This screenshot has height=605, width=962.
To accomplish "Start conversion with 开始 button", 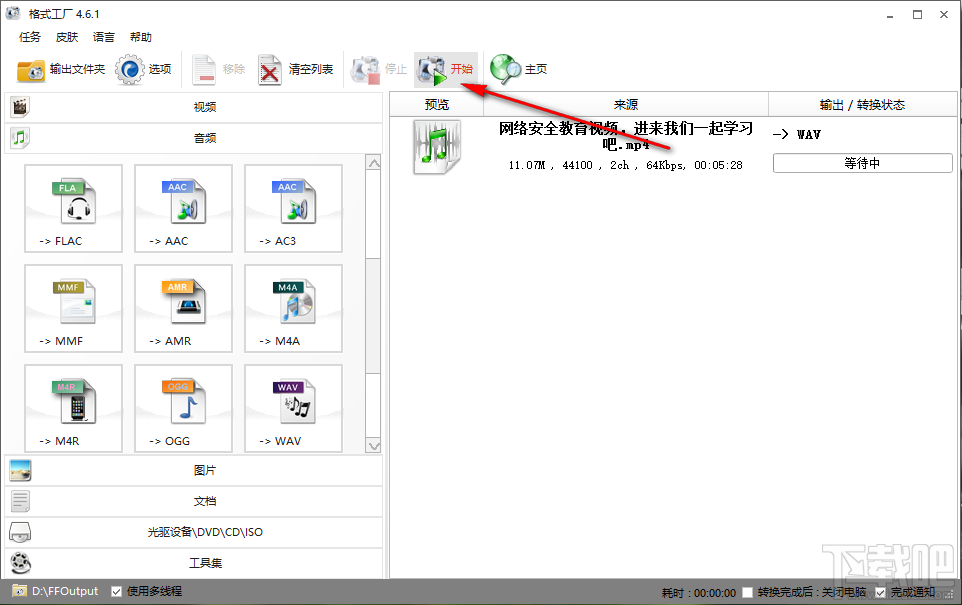I will (x=445, y=69).
